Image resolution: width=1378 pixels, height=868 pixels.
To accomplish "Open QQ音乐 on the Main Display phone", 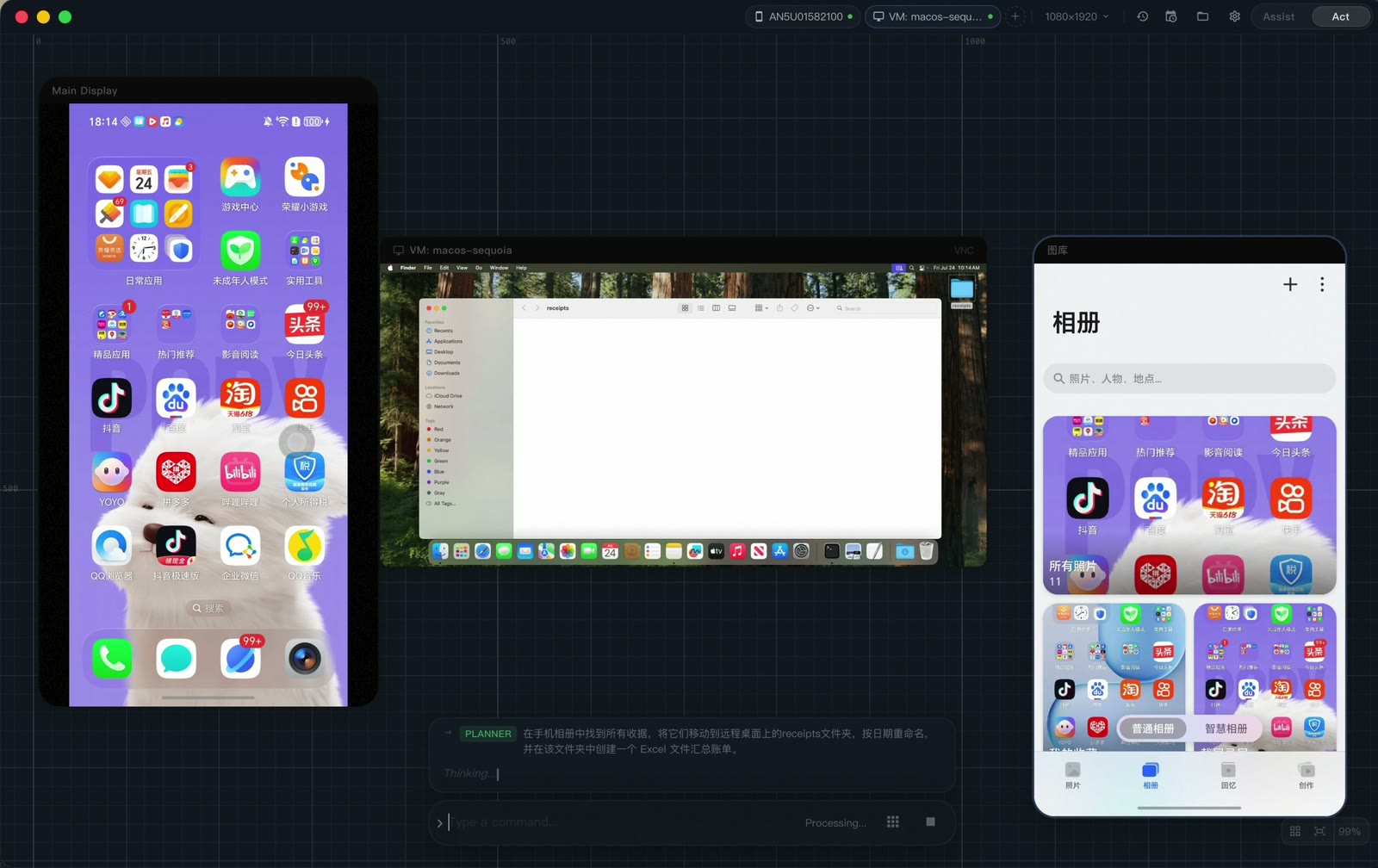I will (x=304, y=546).
